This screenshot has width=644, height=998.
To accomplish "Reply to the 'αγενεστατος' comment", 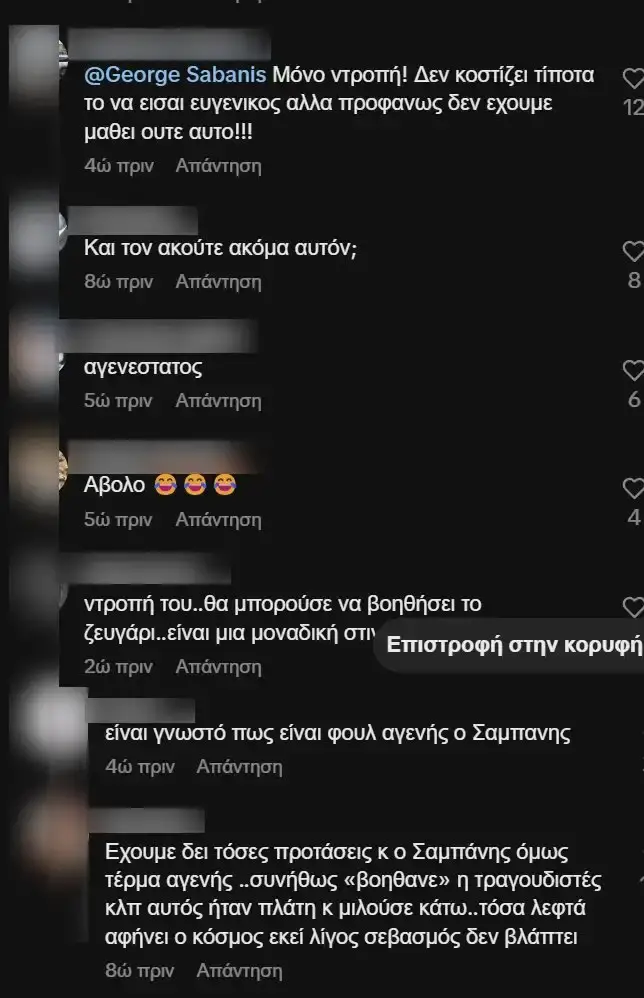I will click(x=218, y=400).
